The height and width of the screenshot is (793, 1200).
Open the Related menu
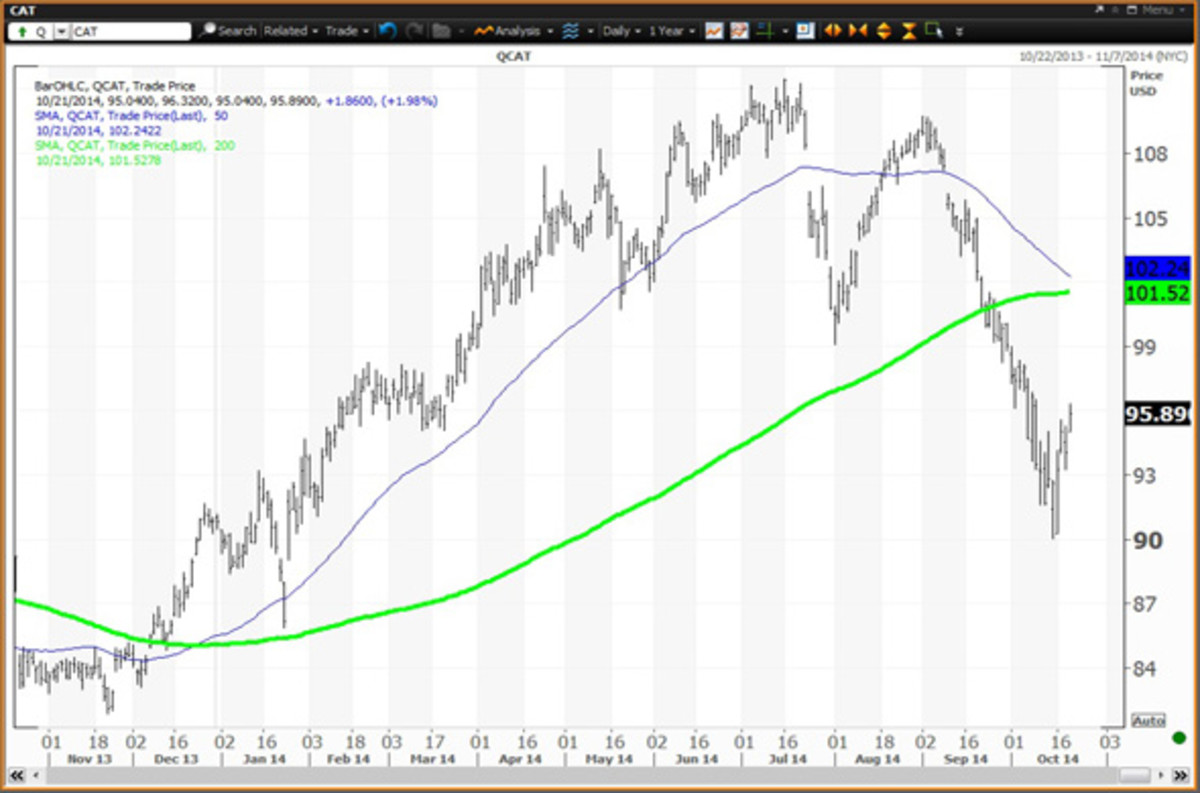click(x=291, y=31)
